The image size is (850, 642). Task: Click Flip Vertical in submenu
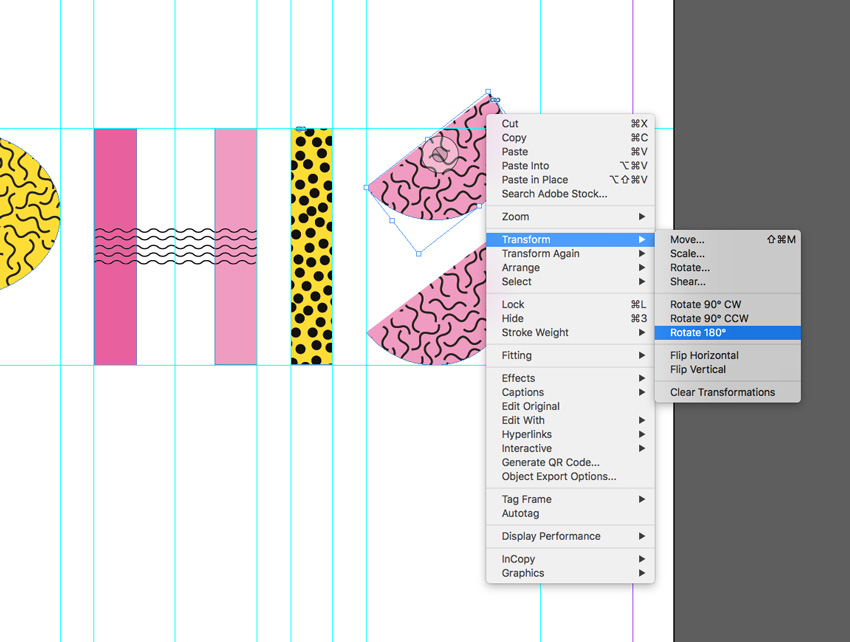(698, 370)
